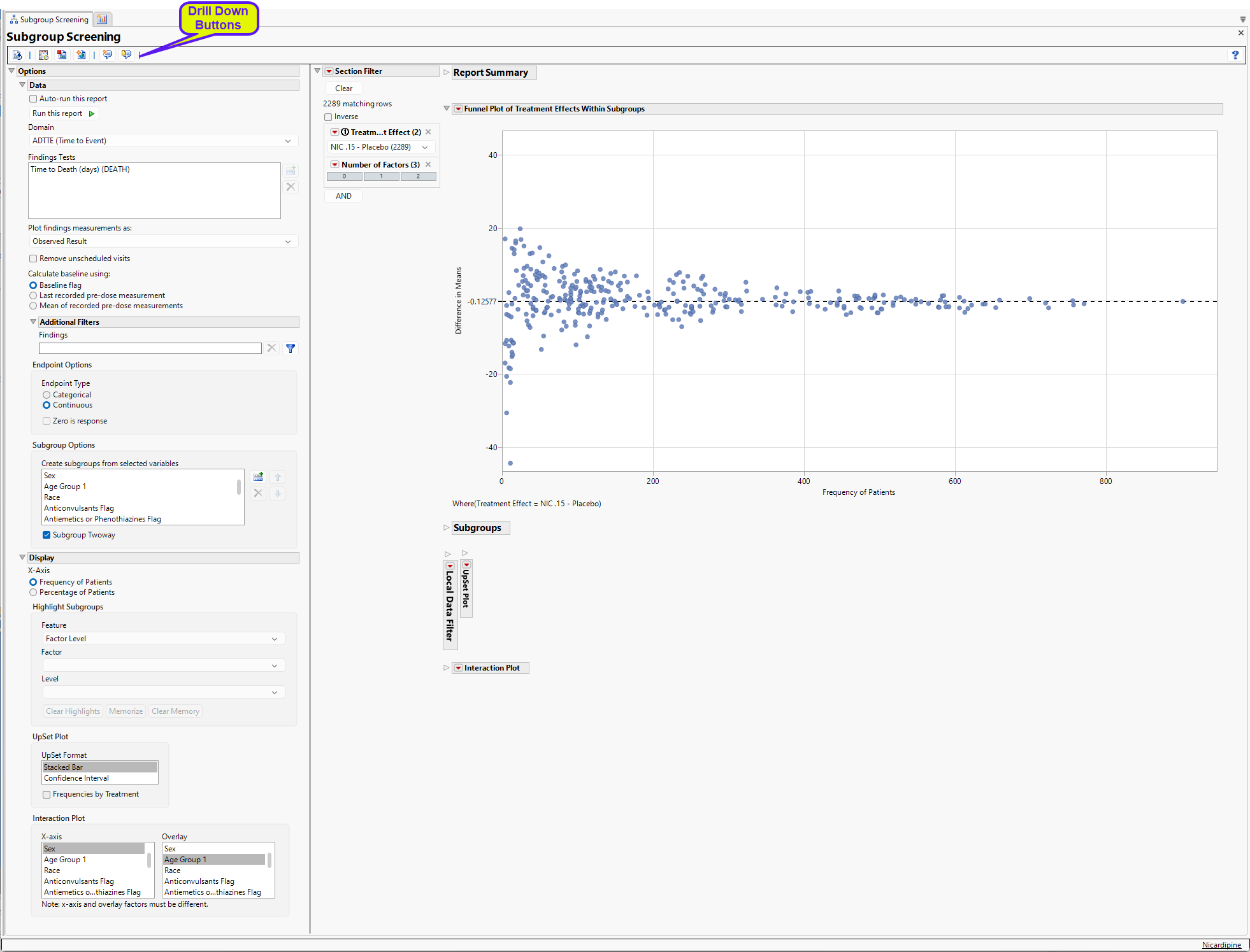Click the table viewer toolbar icon
Screen dimensions: 1250x952
click(x=43, y=55)
